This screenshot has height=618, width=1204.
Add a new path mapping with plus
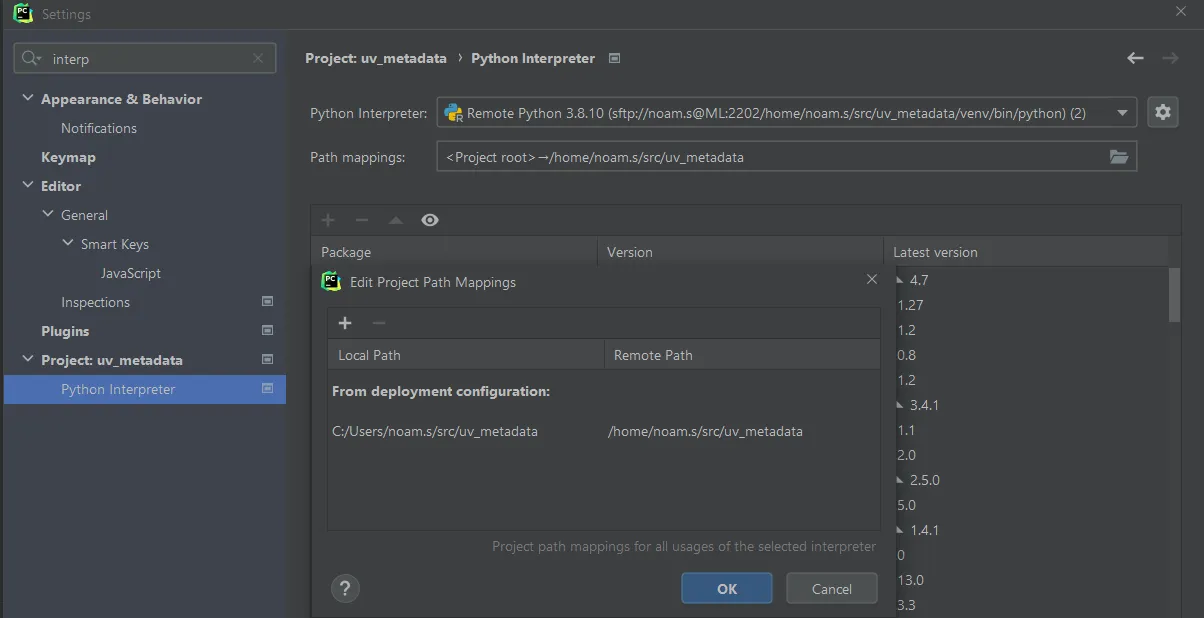pyautogui.click(x=345, y=323)
